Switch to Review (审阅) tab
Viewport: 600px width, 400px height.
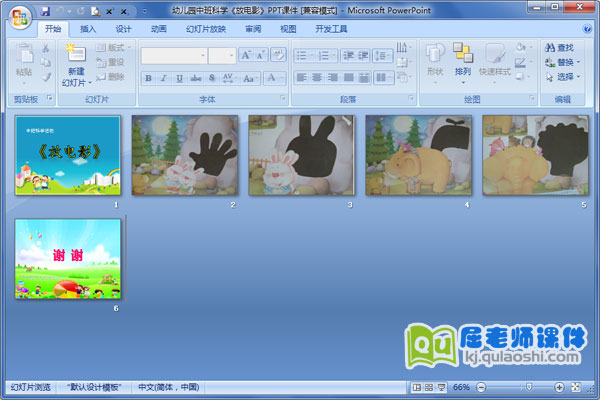click(253, 29)
